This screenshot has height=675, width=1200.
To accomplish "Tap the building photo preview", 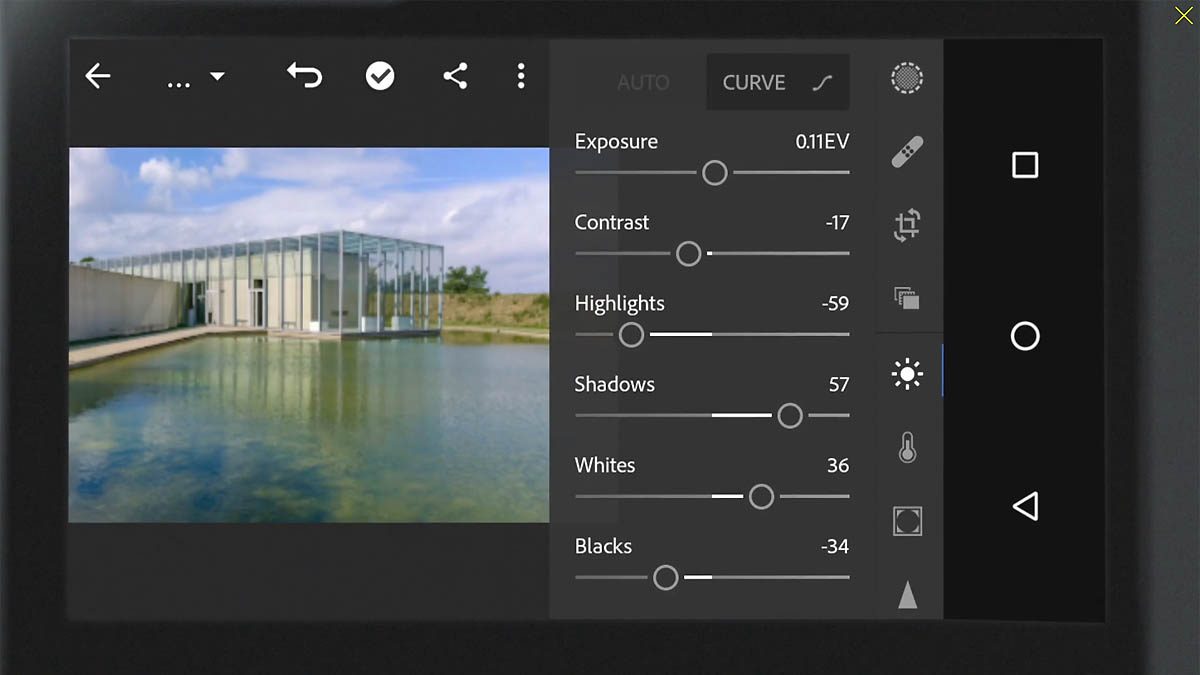I will (309, 335).
